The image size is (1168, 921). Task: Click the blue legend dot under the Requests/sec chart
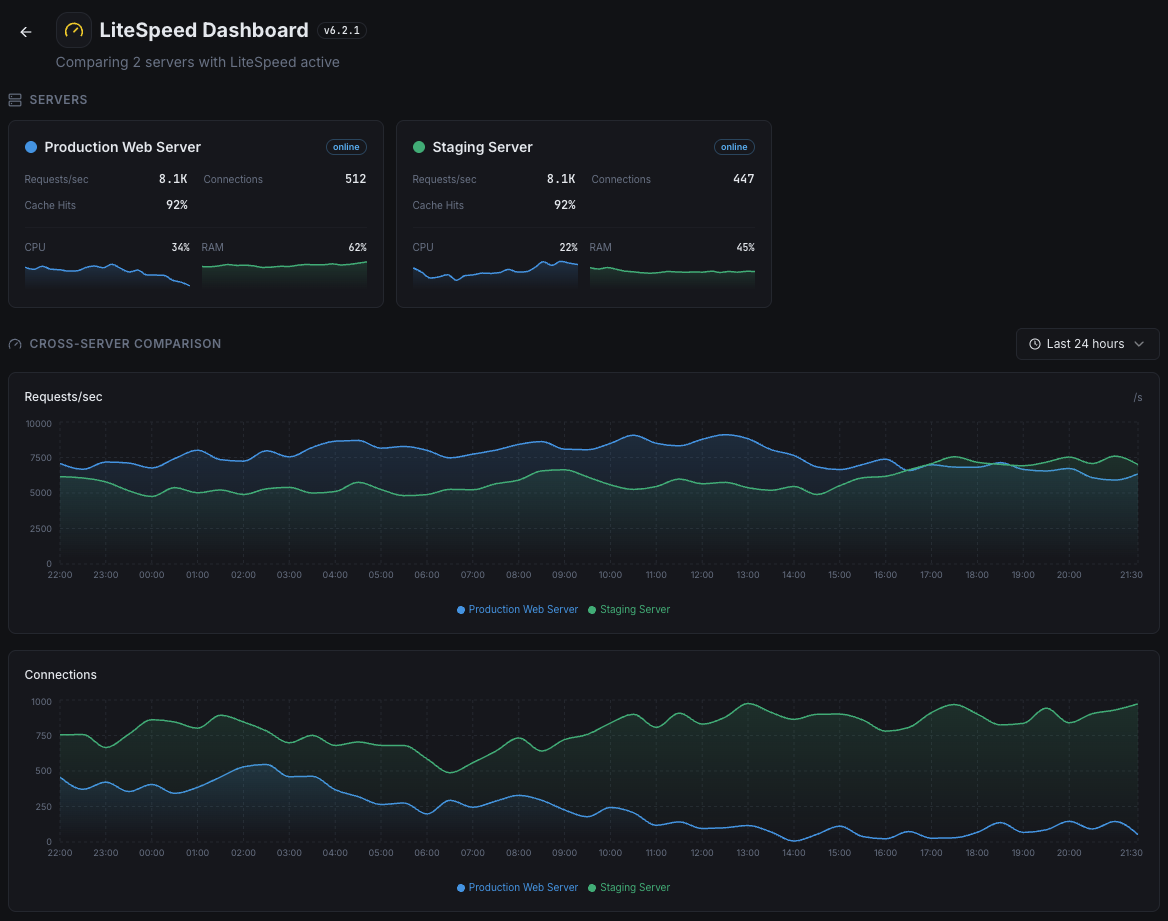(459, 609)
